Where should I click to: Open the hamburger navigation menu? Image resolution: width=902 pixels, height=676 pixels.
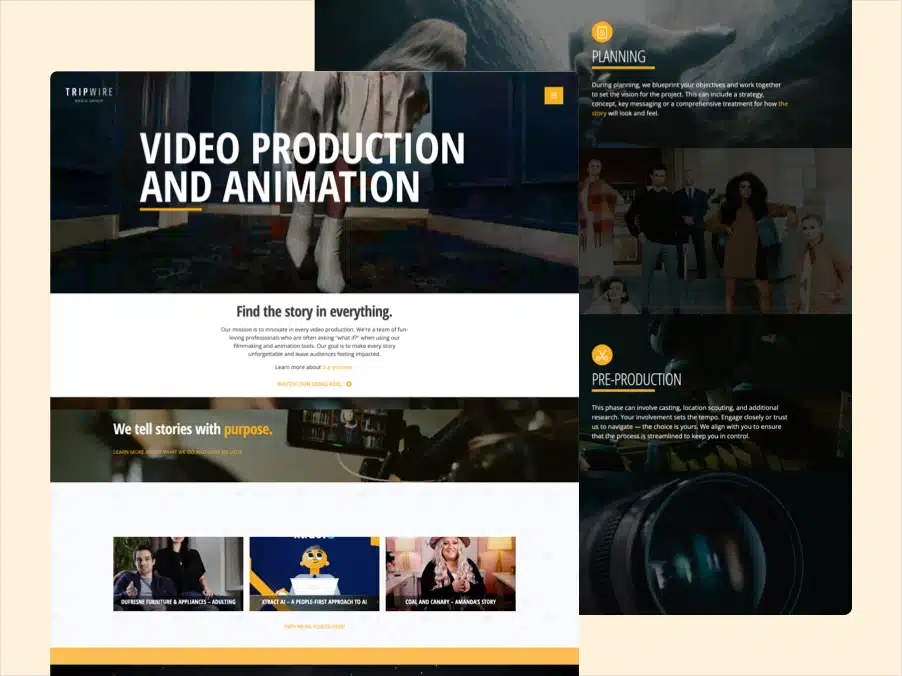(554, 95)
